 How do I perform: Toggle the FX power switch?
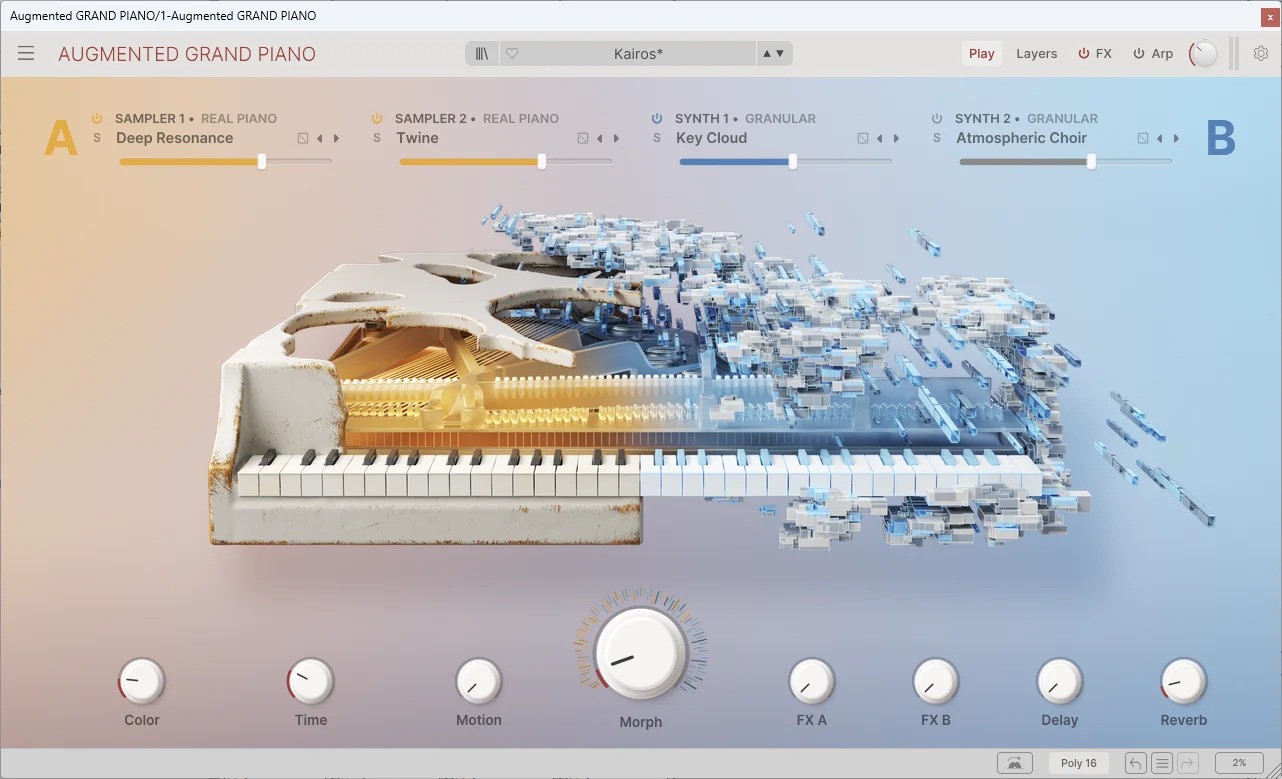point(1084,54)
